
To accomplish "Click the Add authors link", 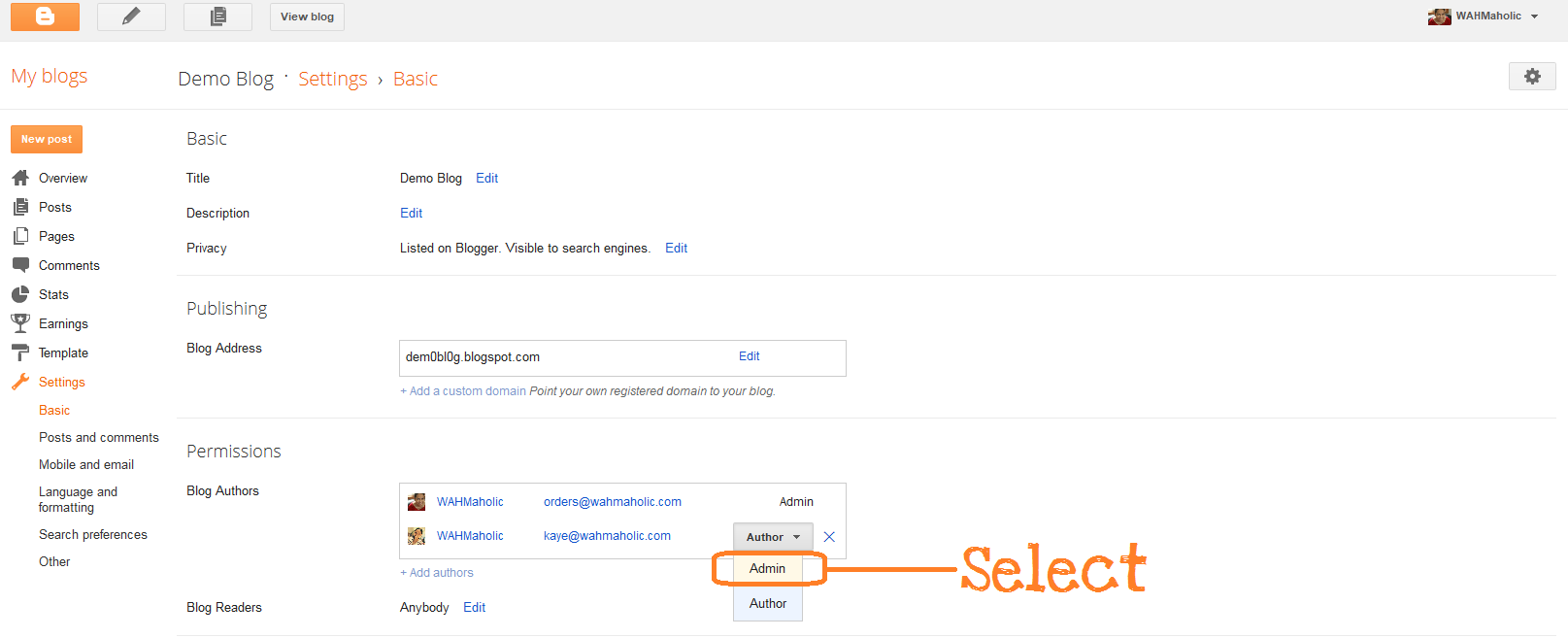I will [437, 573].
